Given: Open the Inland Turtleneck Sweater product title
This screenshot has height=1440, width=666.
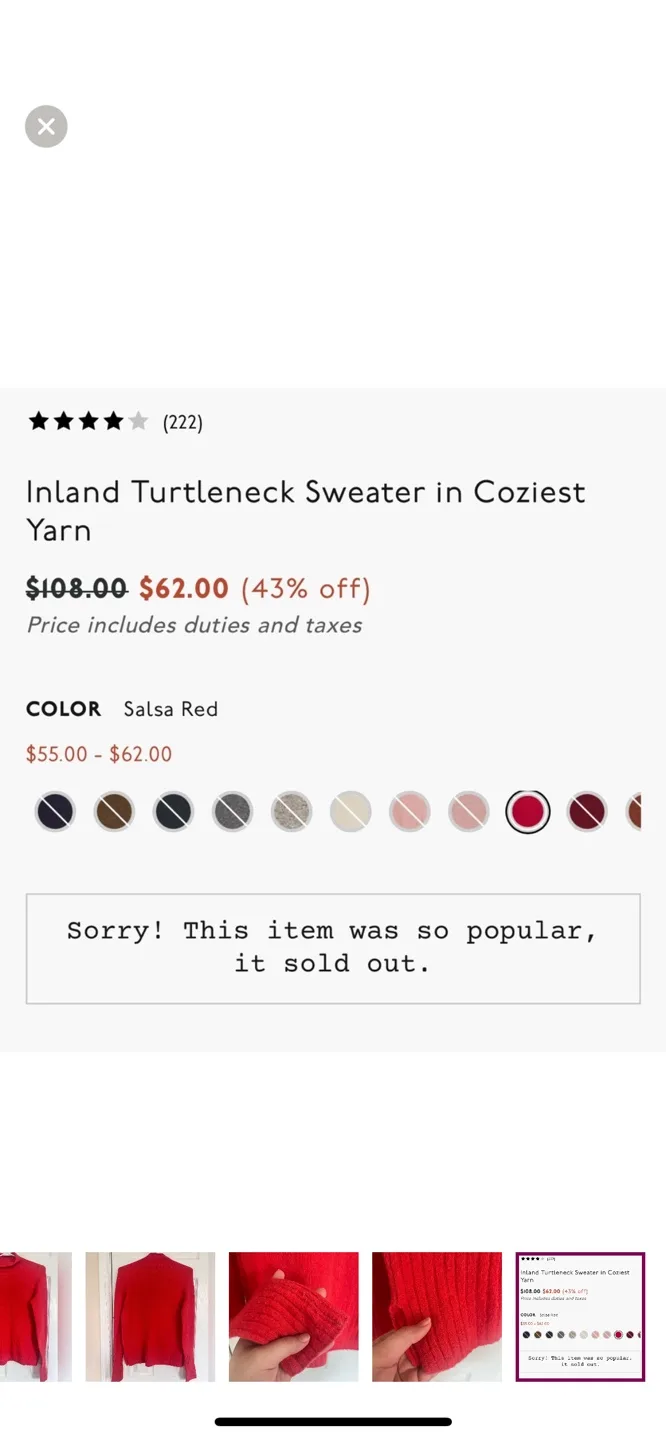Looking at the screenshot, I should 305,510.
